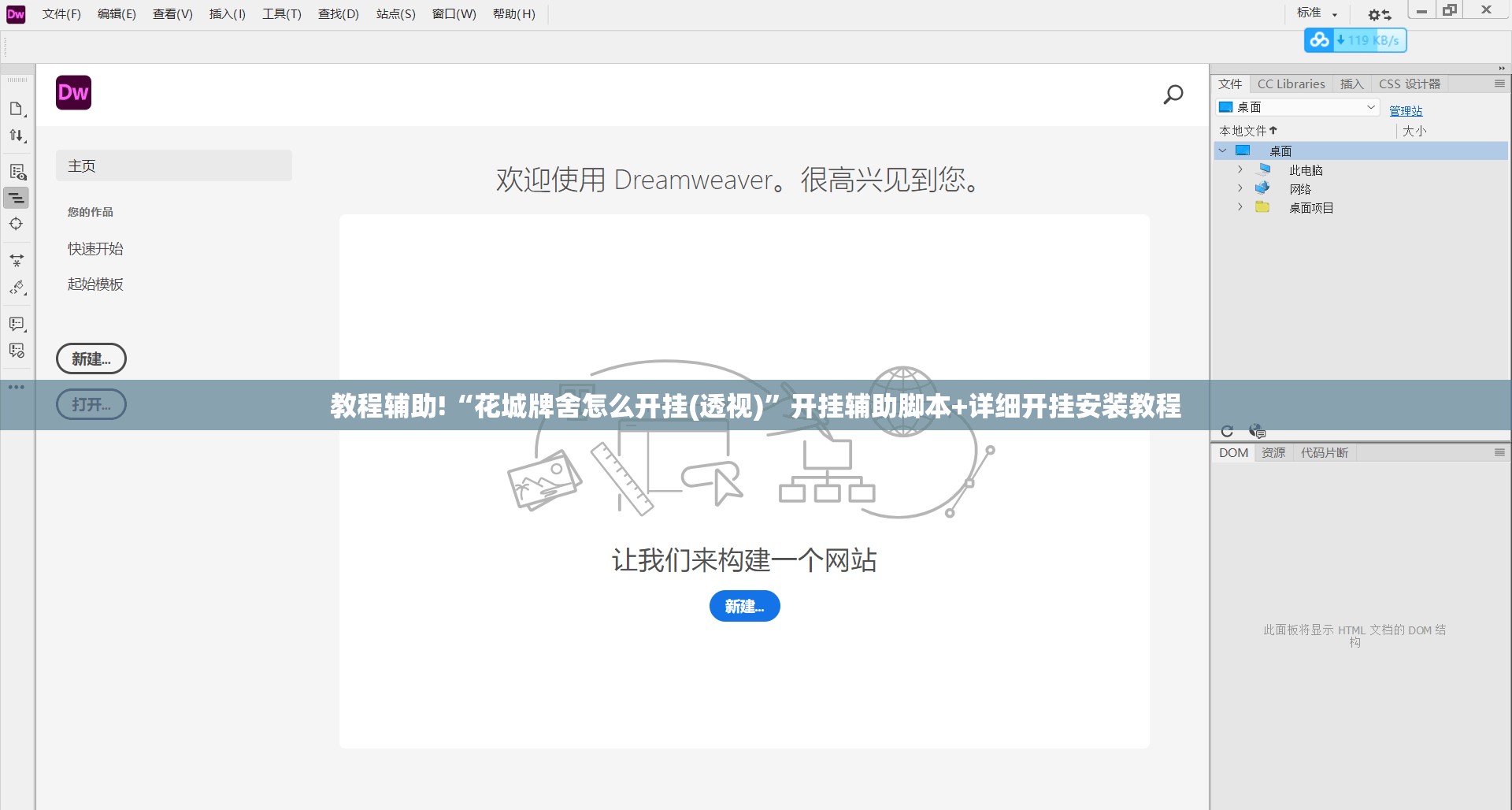The width and height of the screenshot is (1512, 810).
Task: Select the 桌面 row in file tree
Action: (1361, 150)
